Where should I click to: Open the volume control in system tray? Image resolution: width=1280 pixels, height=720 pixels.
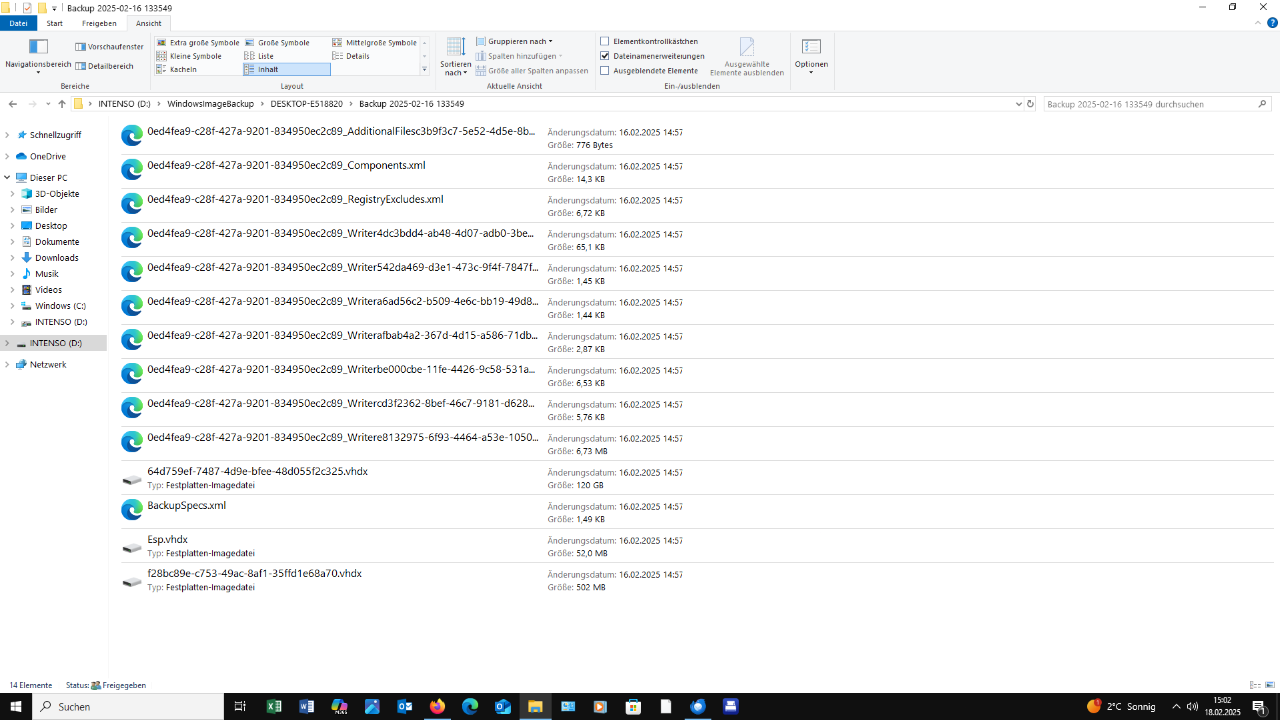[x=1193, y=706]
